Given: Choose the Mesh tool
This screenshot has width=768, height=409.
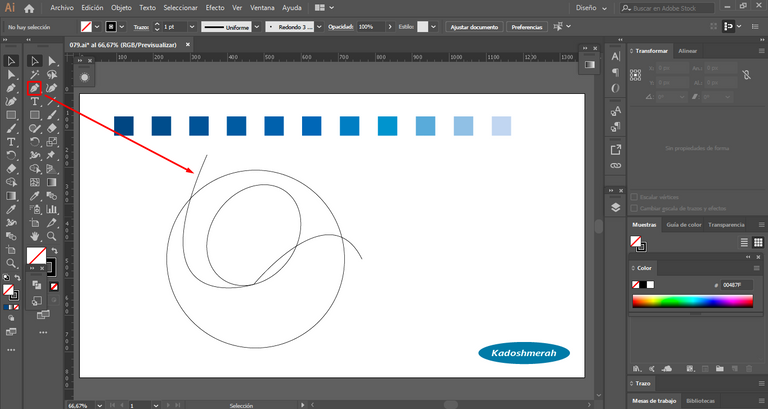Looking at the screenshot, I should tap(34, 182).
